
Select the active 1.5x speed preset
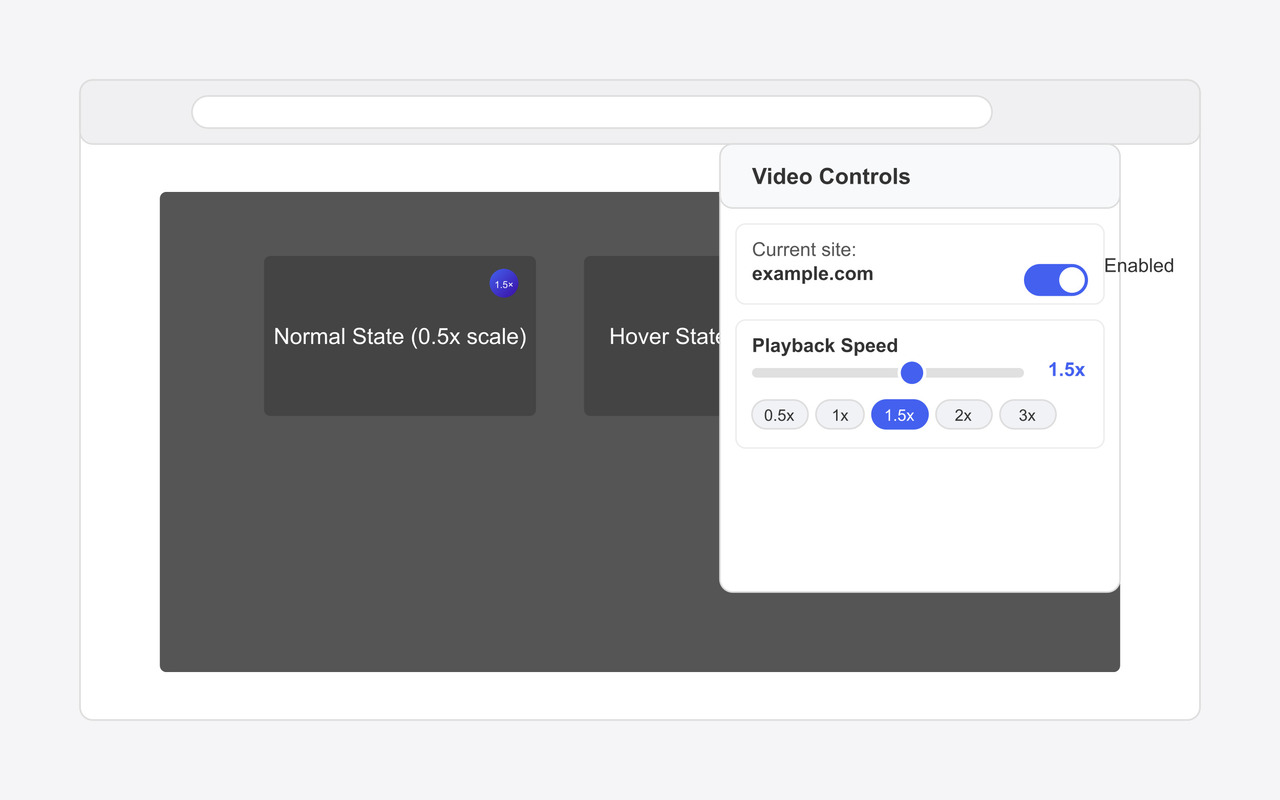pos(900,415)
